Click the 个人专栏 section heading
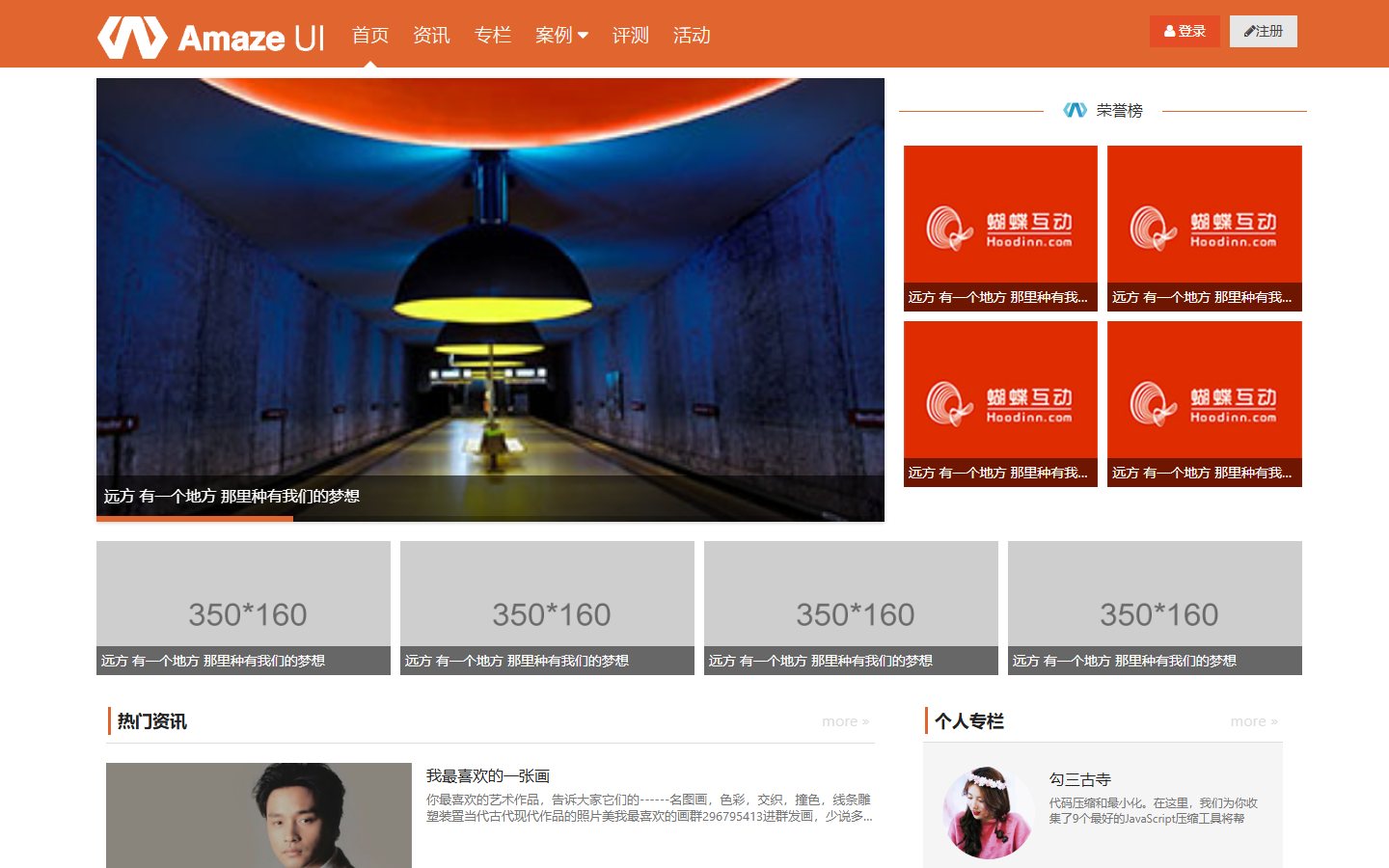The height and width of the screenshot is (868, 1389). click(x=968, y=721)
